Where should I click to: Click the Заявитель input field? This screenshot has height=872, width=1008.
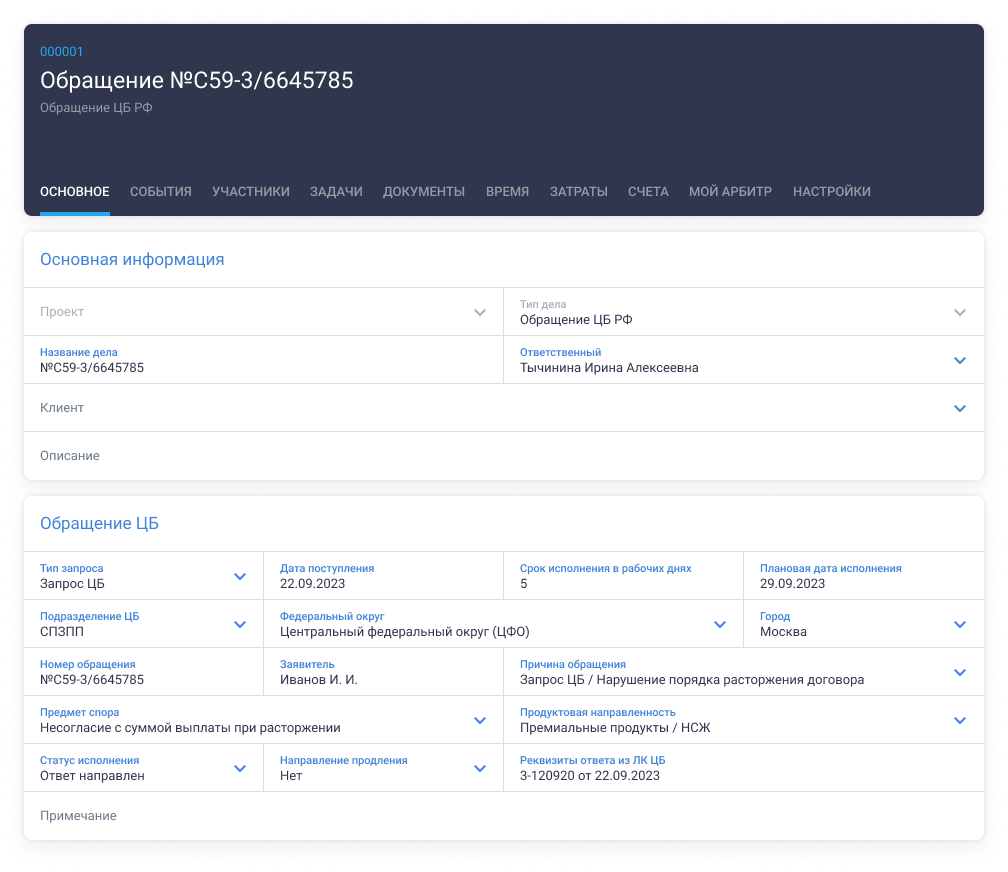pyautogui.click(x=380, y=679)
